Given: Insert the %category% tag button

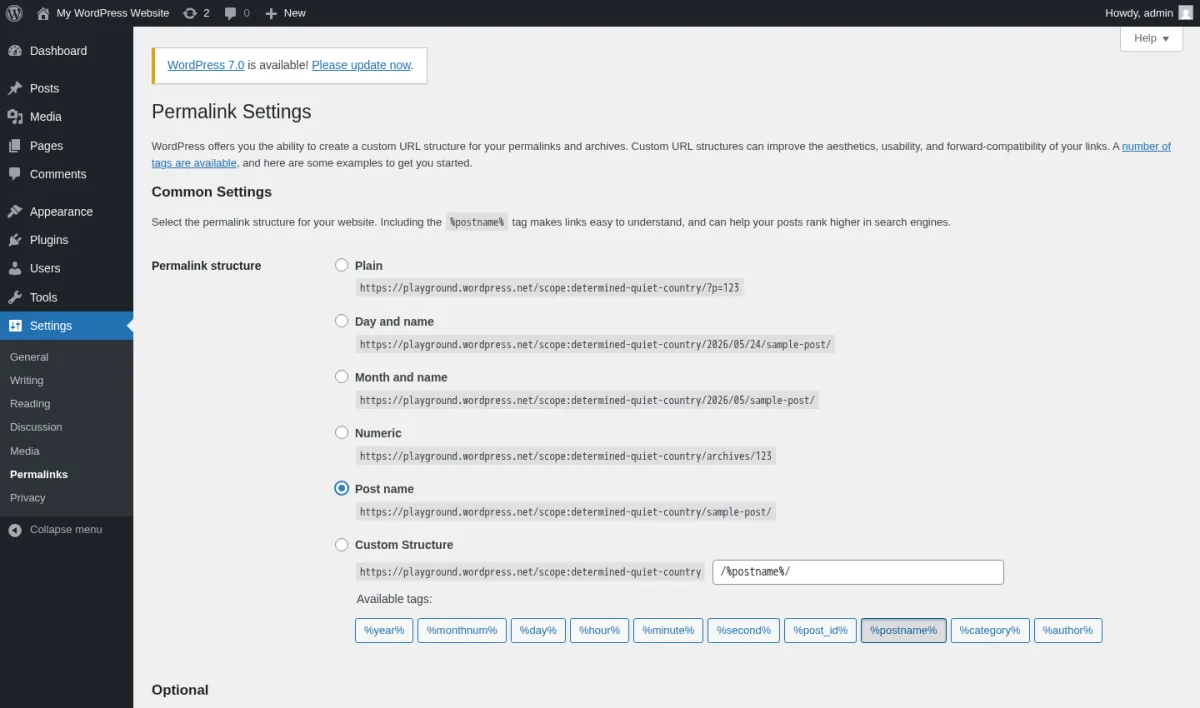Looking at the screenshot, I should (x=990, y=630).
